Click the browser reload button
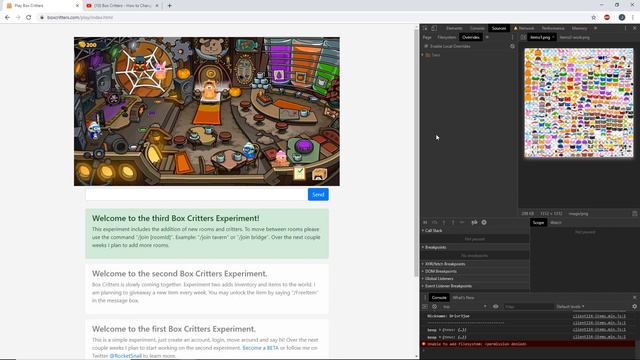The image size is (640, 360). (29, 18)
